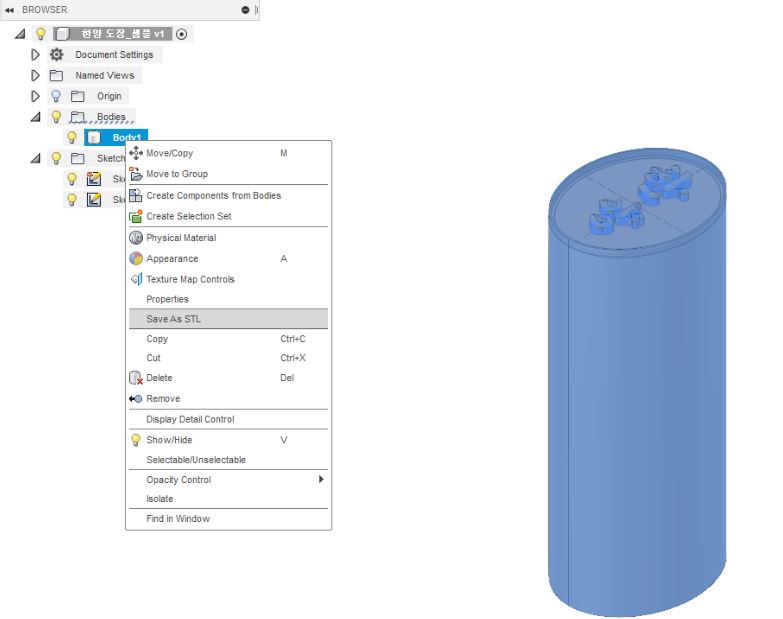This screenshot has height=619, width=783.
Task: Click Find in Window menu entry
Action: [x=178, y=519]
